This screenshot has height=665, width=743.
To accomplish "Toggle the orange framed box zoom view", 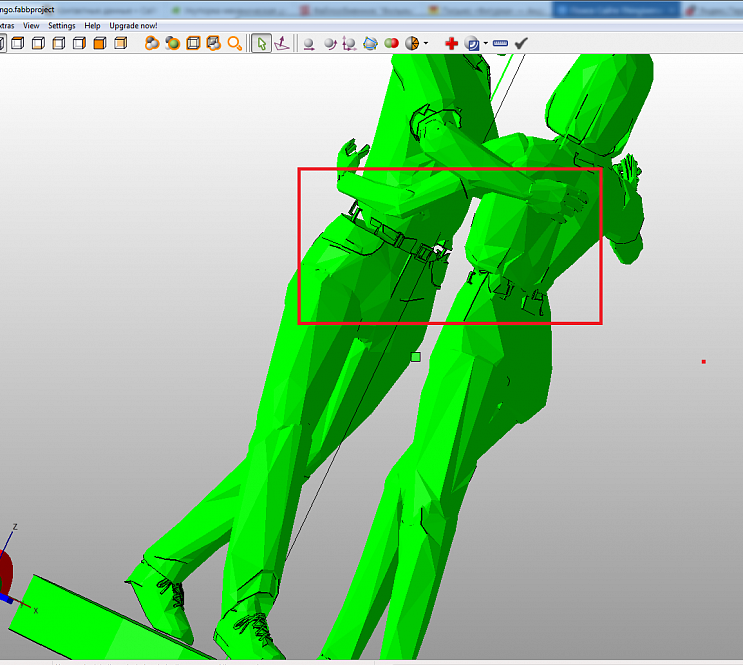I will click(x=193, y=44).
